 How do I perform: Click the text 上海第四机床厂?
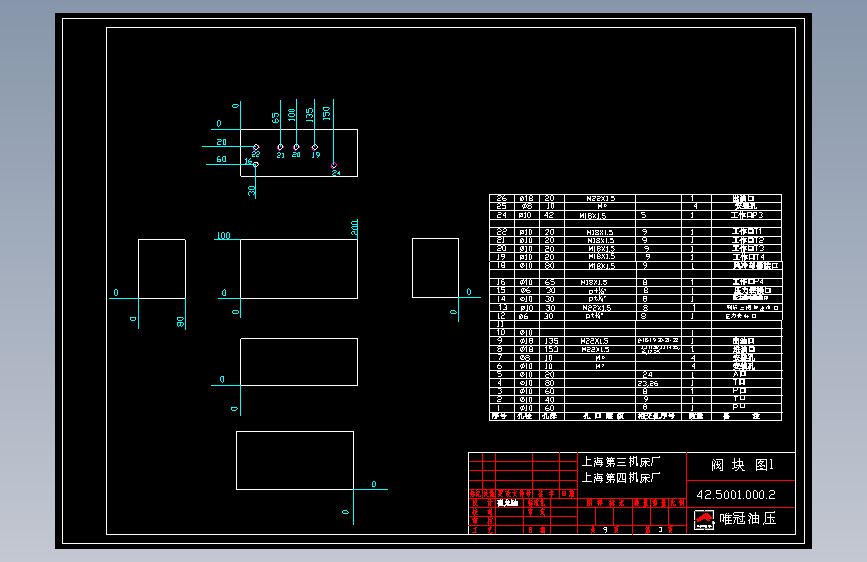(x=621, y=477)
